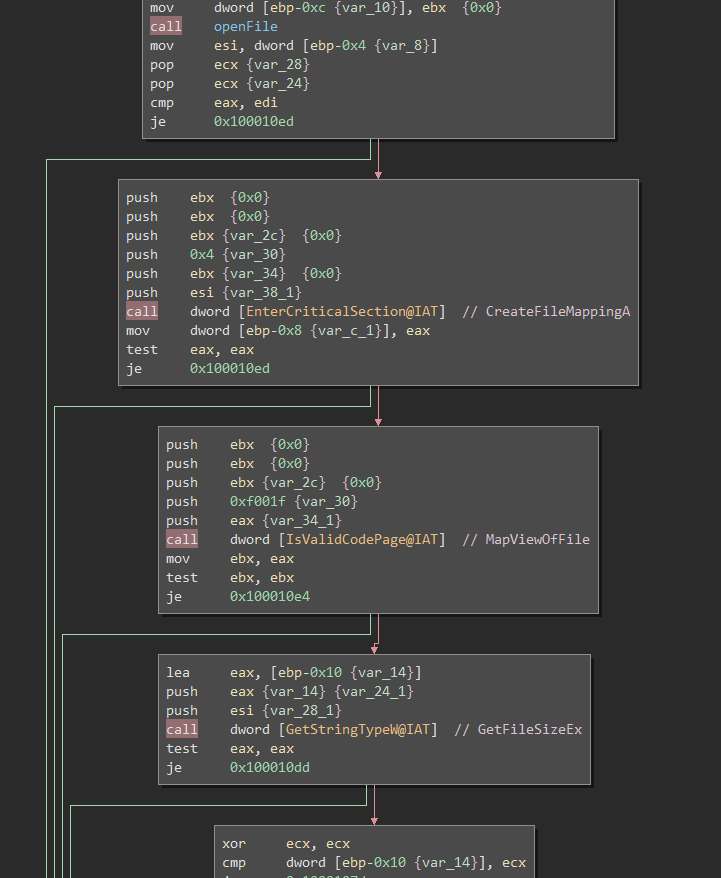Follow 0x100010ed in the CreateFileMappingA block
This screenshot has height=878, width=721.
pyautogui.click(x=230, y=368)
